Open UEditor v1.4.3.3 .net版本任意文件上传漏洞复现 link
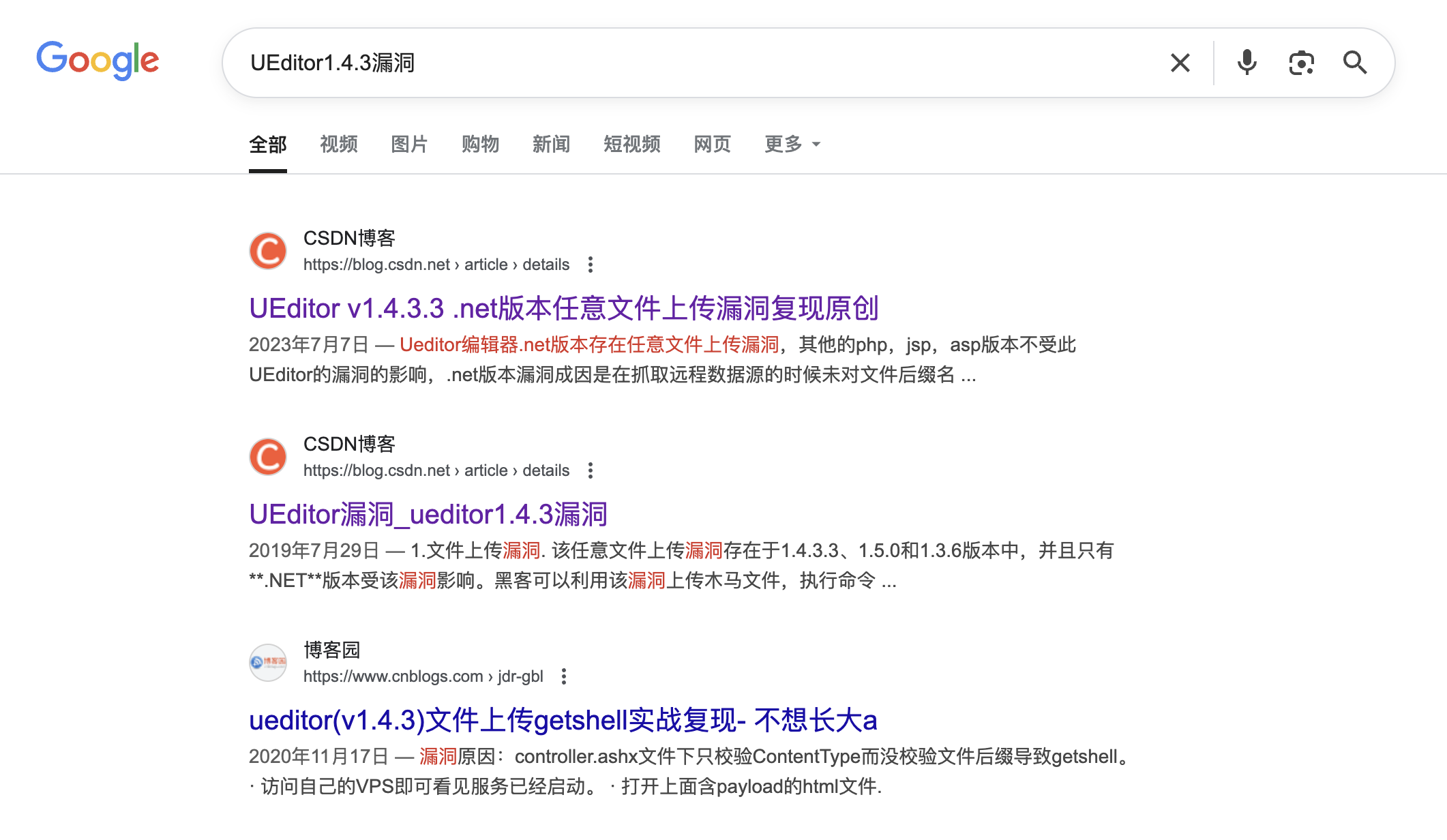Viewport: 1447px width, 840px height. (564, 309)
